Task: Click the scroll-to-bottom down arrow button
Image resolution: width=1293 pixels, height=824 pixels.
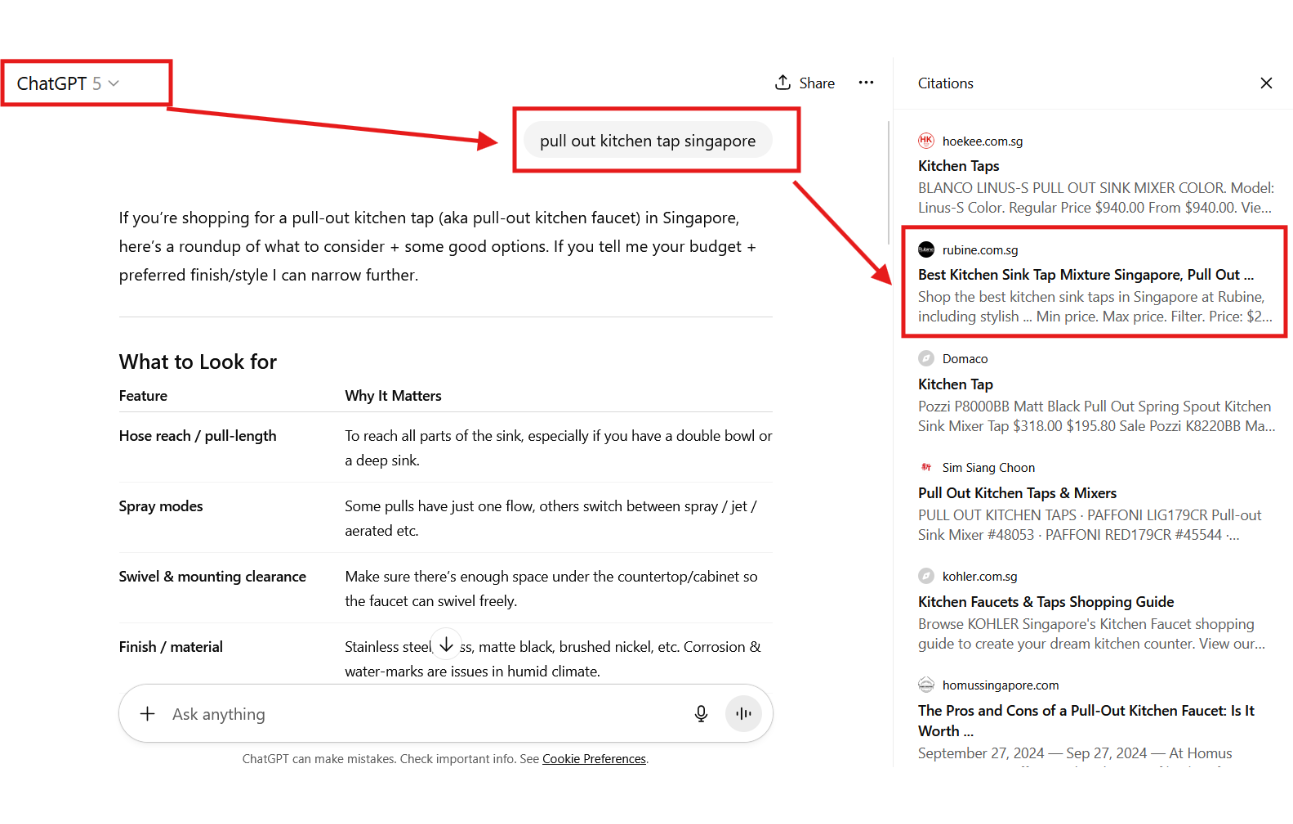Action: (x=446, y=643)
